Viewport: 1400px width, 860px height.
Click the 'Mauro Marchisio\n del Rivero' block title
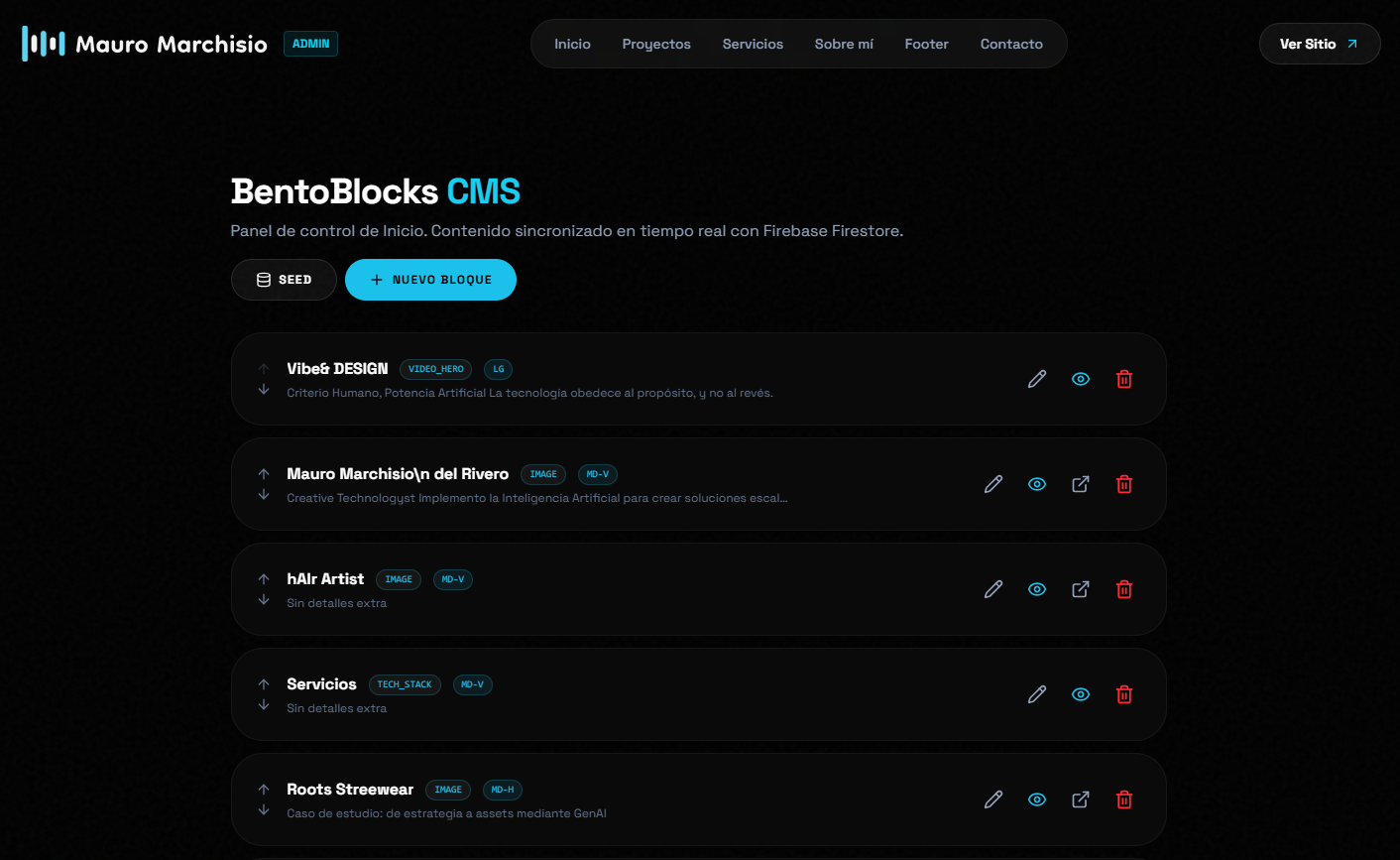tap(398, 474)
